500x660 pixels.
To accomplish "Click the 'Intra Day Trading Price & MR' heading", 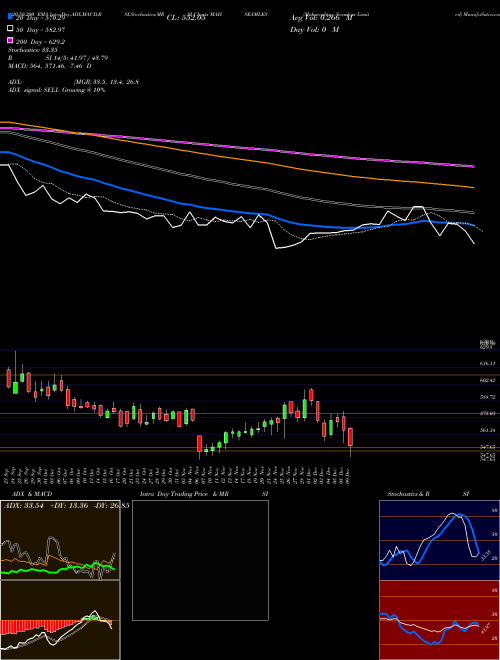I will 184,494.
